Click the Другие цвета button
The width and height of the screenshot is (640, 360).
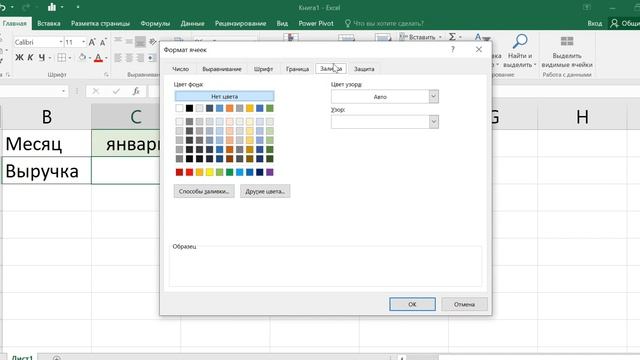pos(265,191)
